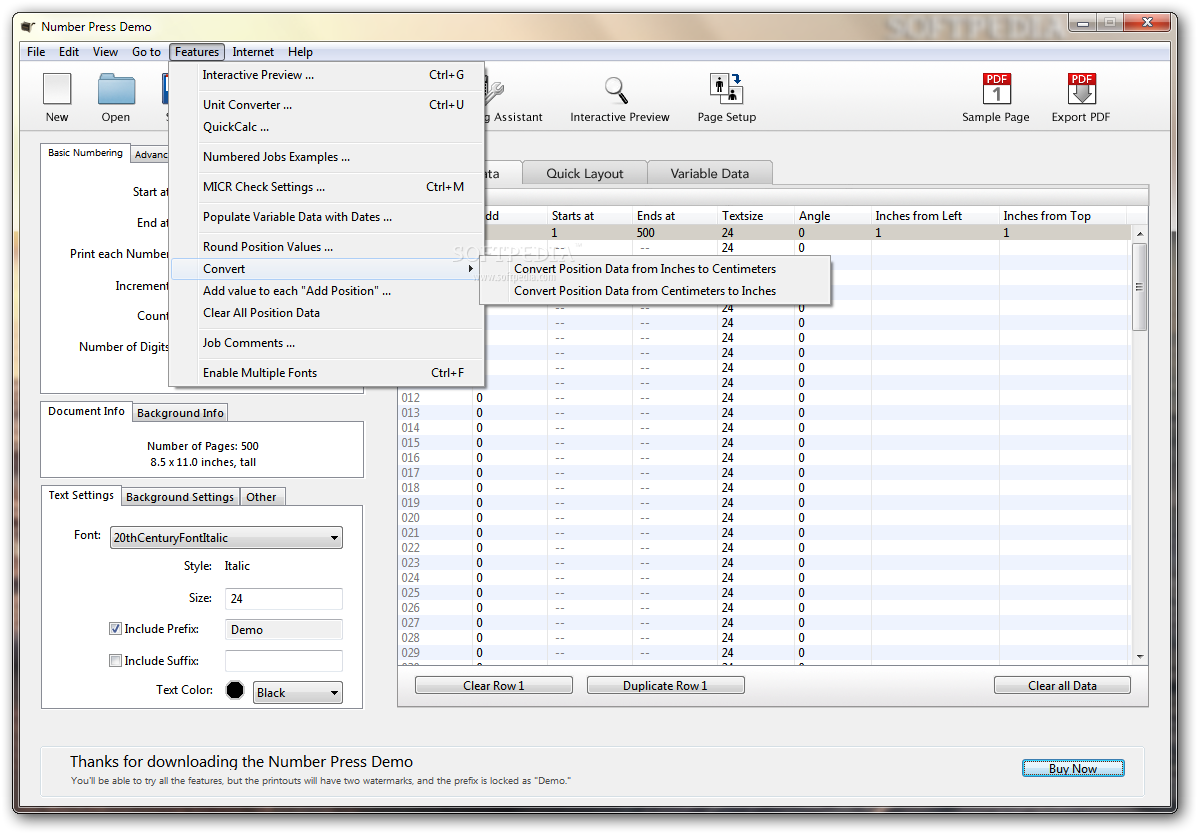
Task: Open the File menu
Action: [36, 52]
